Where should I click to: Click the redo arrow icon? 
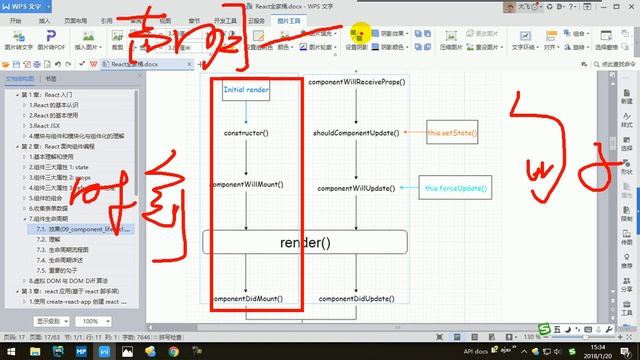[68, 64]
